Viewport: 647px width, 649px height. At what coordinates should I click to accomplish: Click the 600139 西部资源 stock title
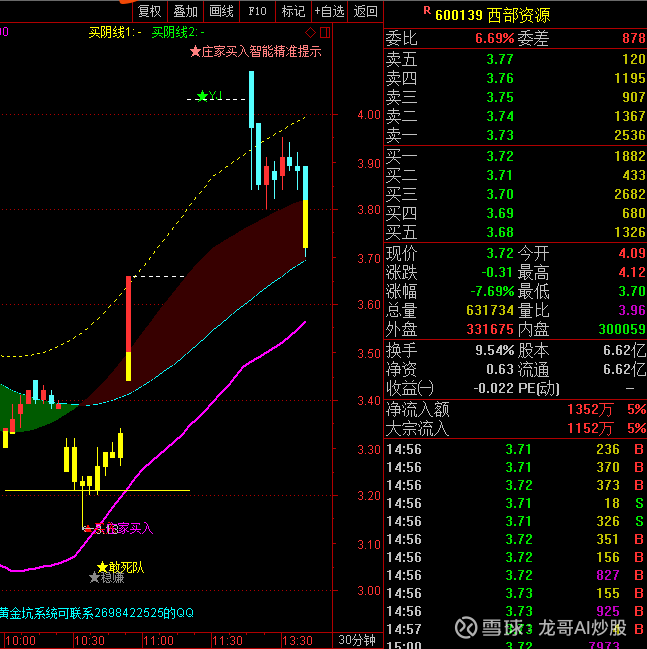tap(493, 15)
